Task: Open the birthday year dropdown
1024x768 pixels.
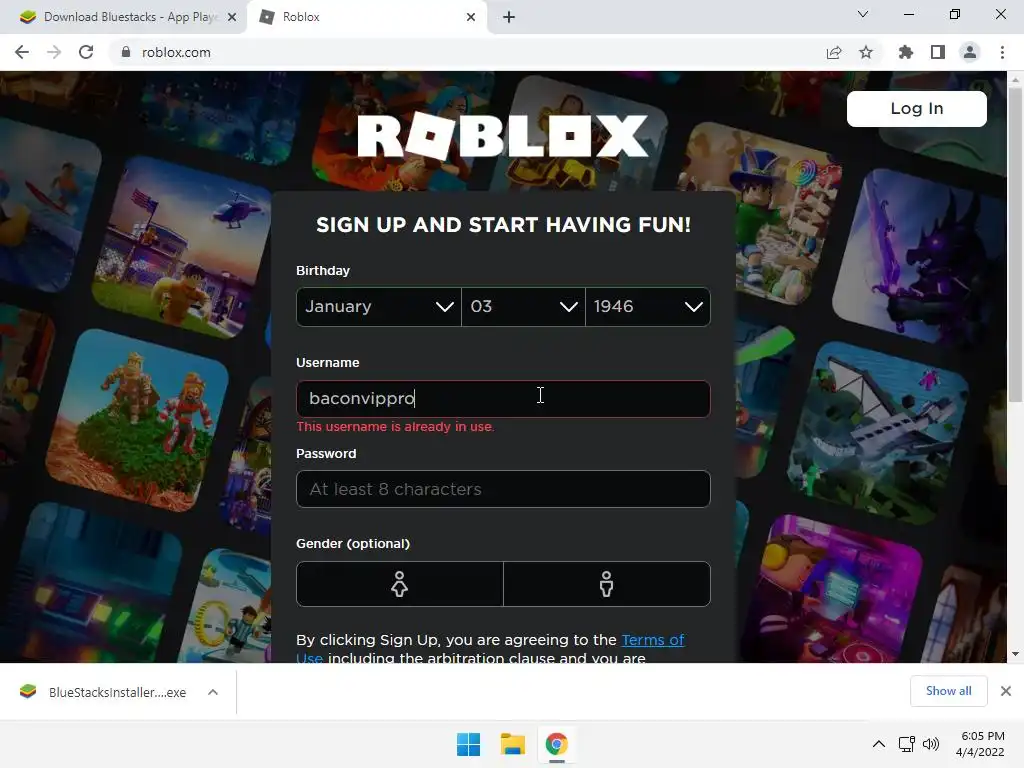Action: [x=648, y=306]
